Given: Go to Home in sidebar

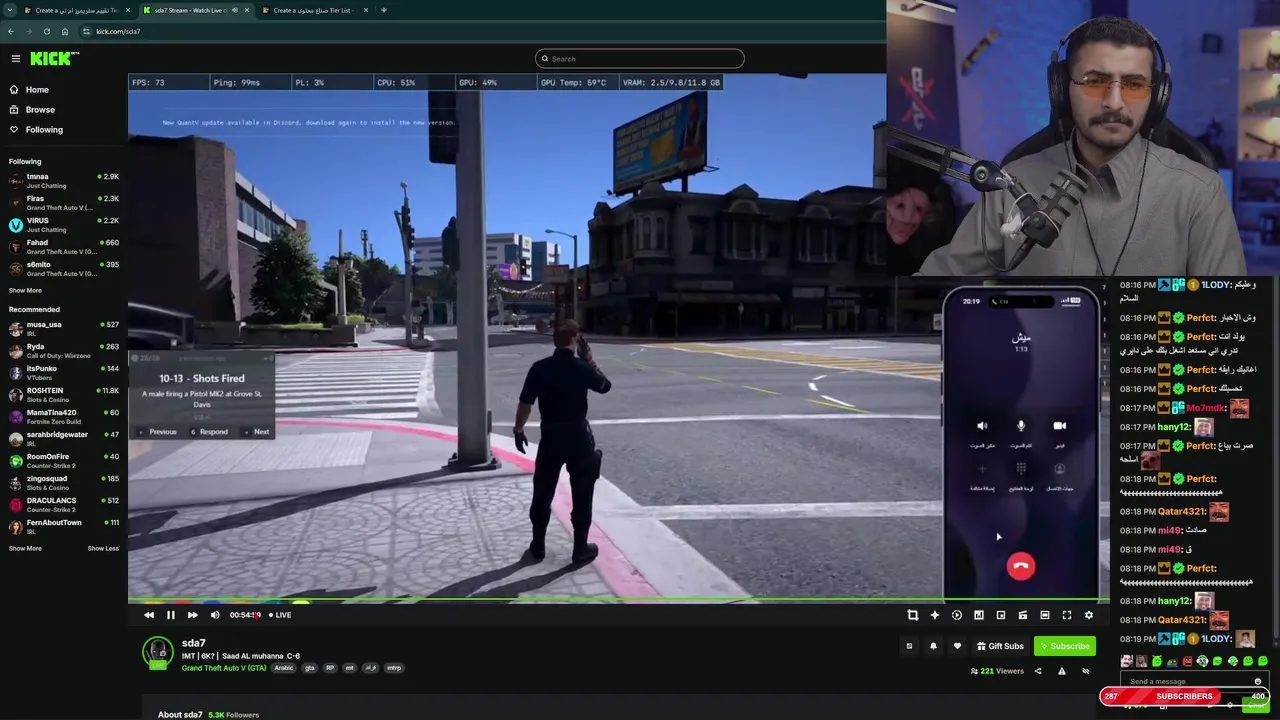Looking at the screenshot, I should pos(37,90).
